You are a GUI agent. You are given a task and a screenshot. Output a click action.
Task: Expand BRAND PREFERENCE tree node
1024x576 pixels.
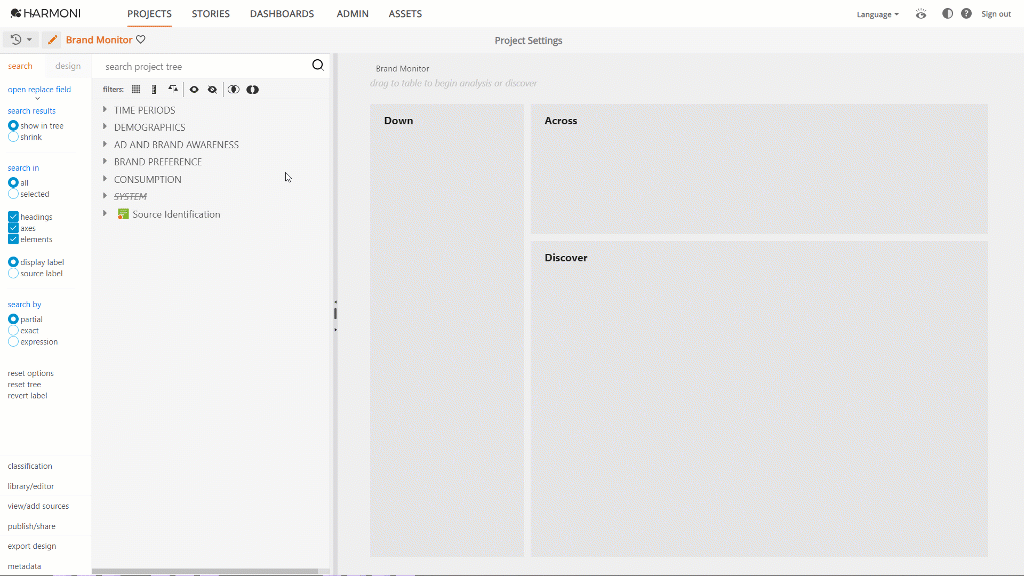point(104,161)
